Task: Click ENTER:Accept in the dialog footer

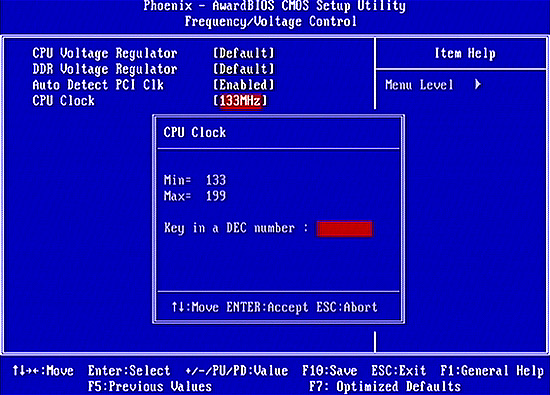Action: [267, 308]
